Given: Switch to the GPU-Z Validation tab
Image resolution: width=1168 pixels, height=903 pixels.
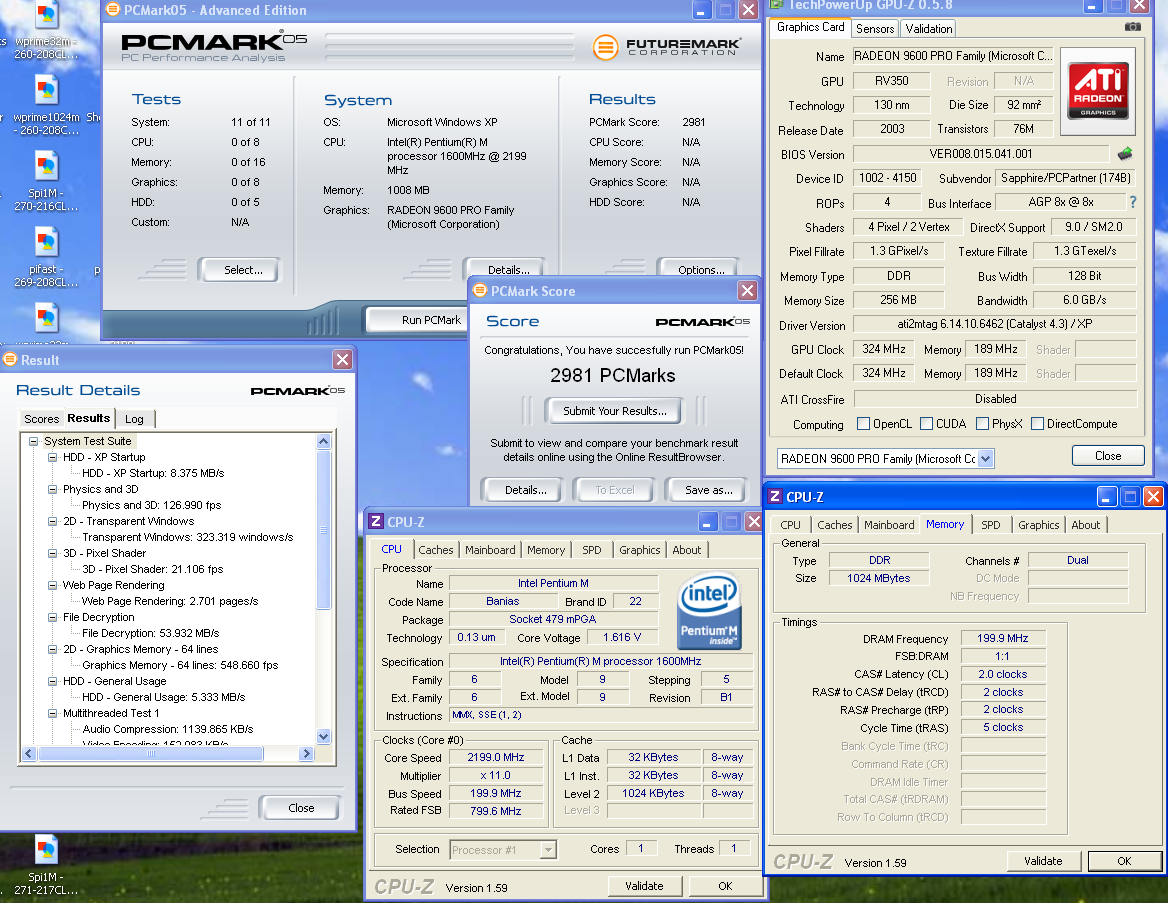Looking at the screenshot, I should [929, 28].
